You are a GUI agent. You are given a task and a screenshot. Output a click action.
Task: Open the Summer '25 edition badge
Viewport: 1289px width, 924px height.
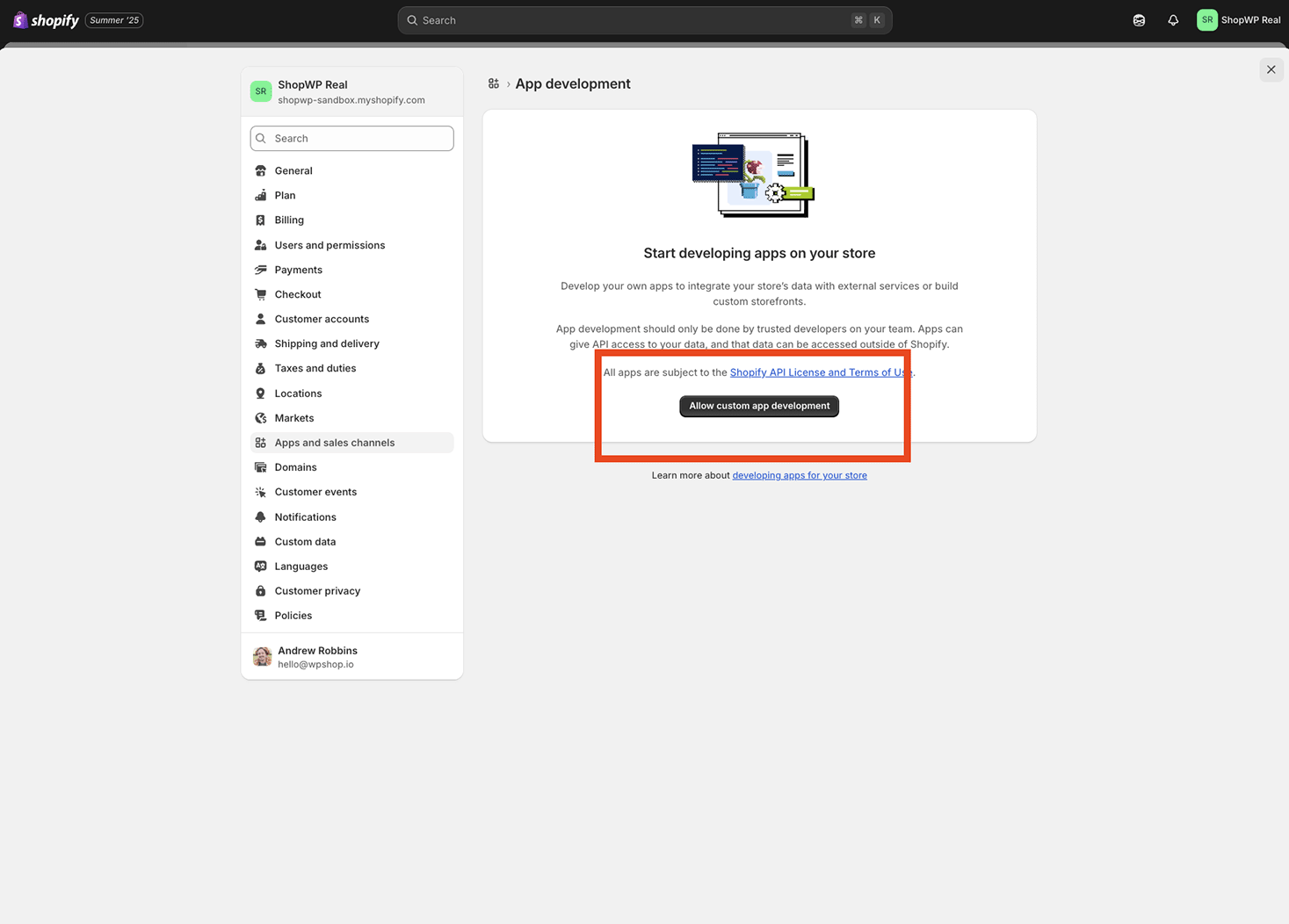pyautogui.click(x=114, y=20)
